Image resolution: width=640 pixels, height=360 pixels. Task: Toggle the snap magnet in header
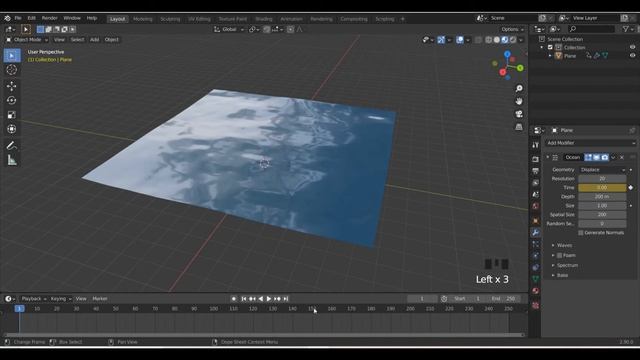point(266,29)
